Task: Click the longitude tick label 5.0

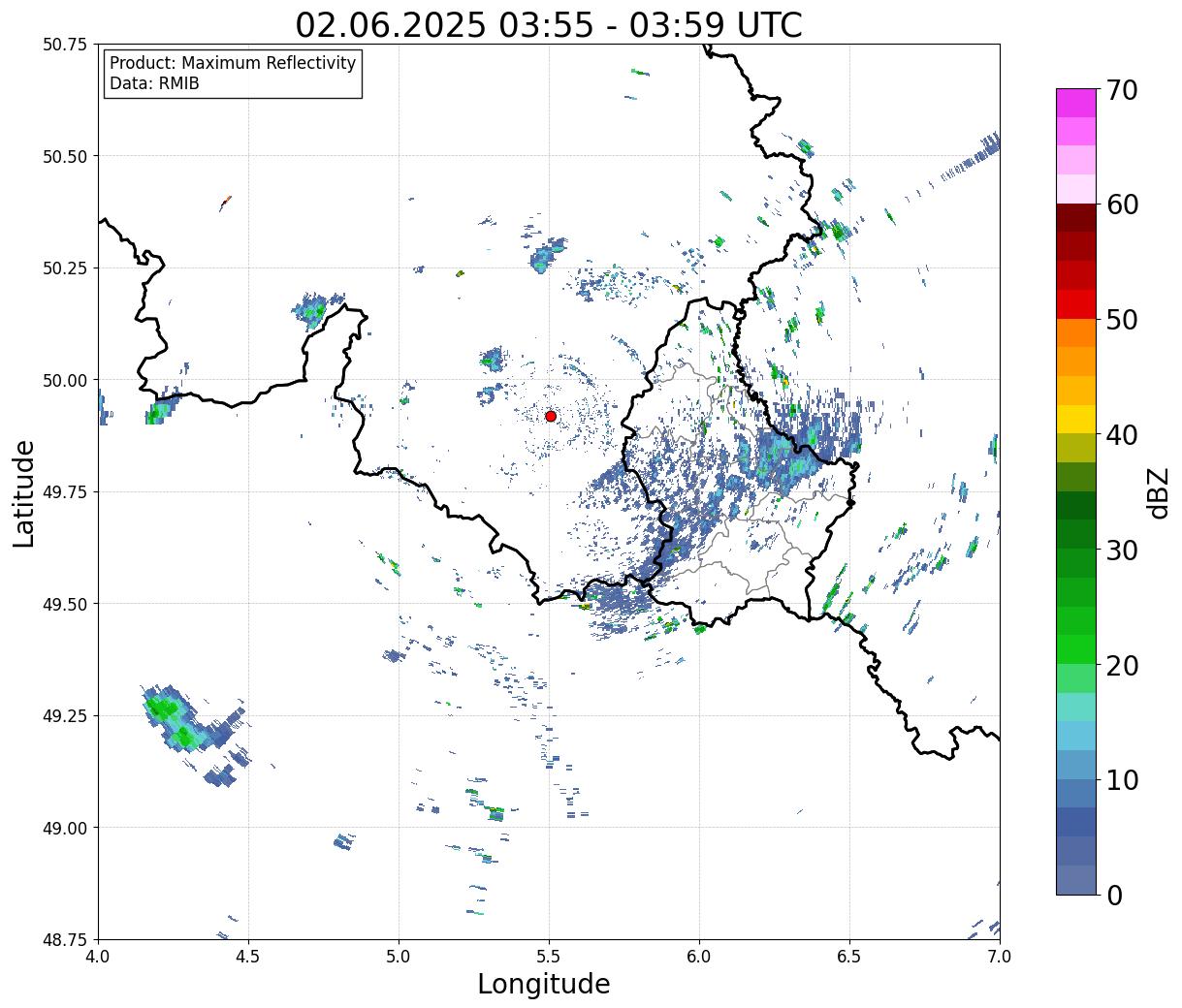Action: (399, 956)
